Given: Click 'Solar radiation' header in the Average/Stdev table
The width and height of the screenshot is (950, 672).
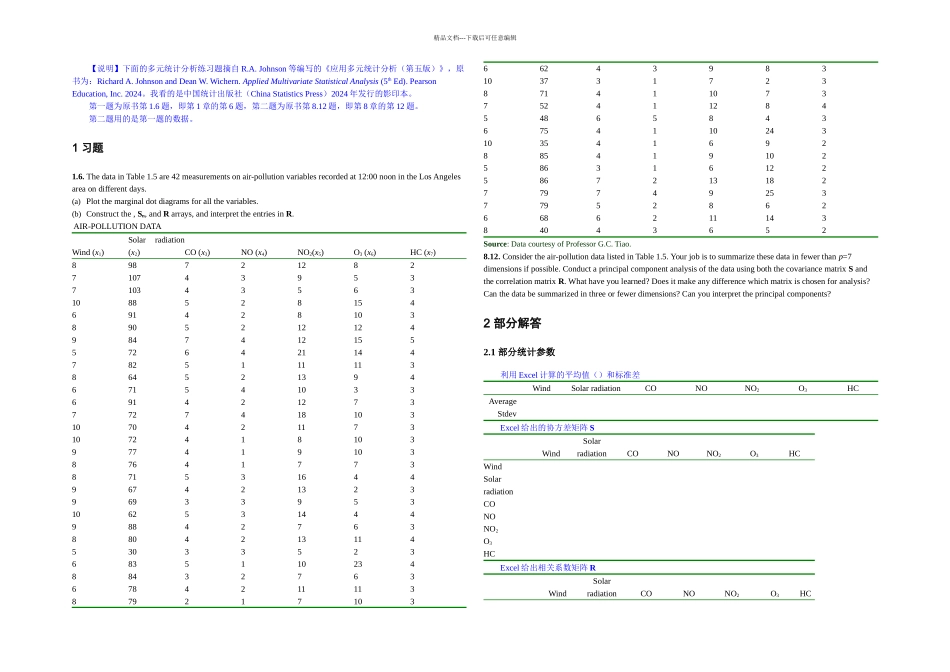Looking at the screenshot, I should pyautogui.click(x=596, y=388).
